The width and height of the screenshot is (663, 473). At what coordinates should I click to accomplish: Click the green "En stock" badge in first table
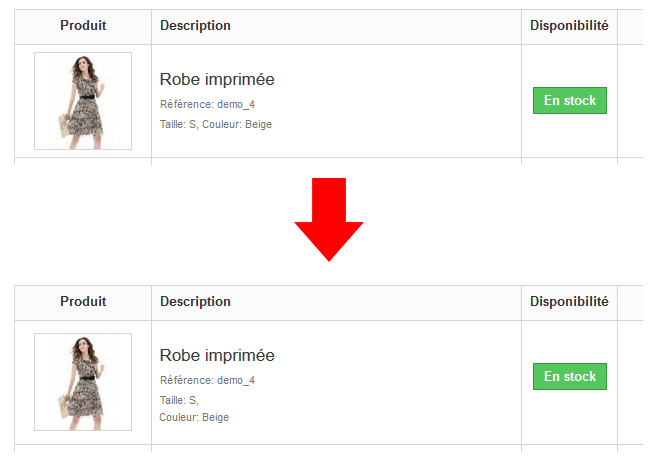pyautogui.click(x=570, y=101)
